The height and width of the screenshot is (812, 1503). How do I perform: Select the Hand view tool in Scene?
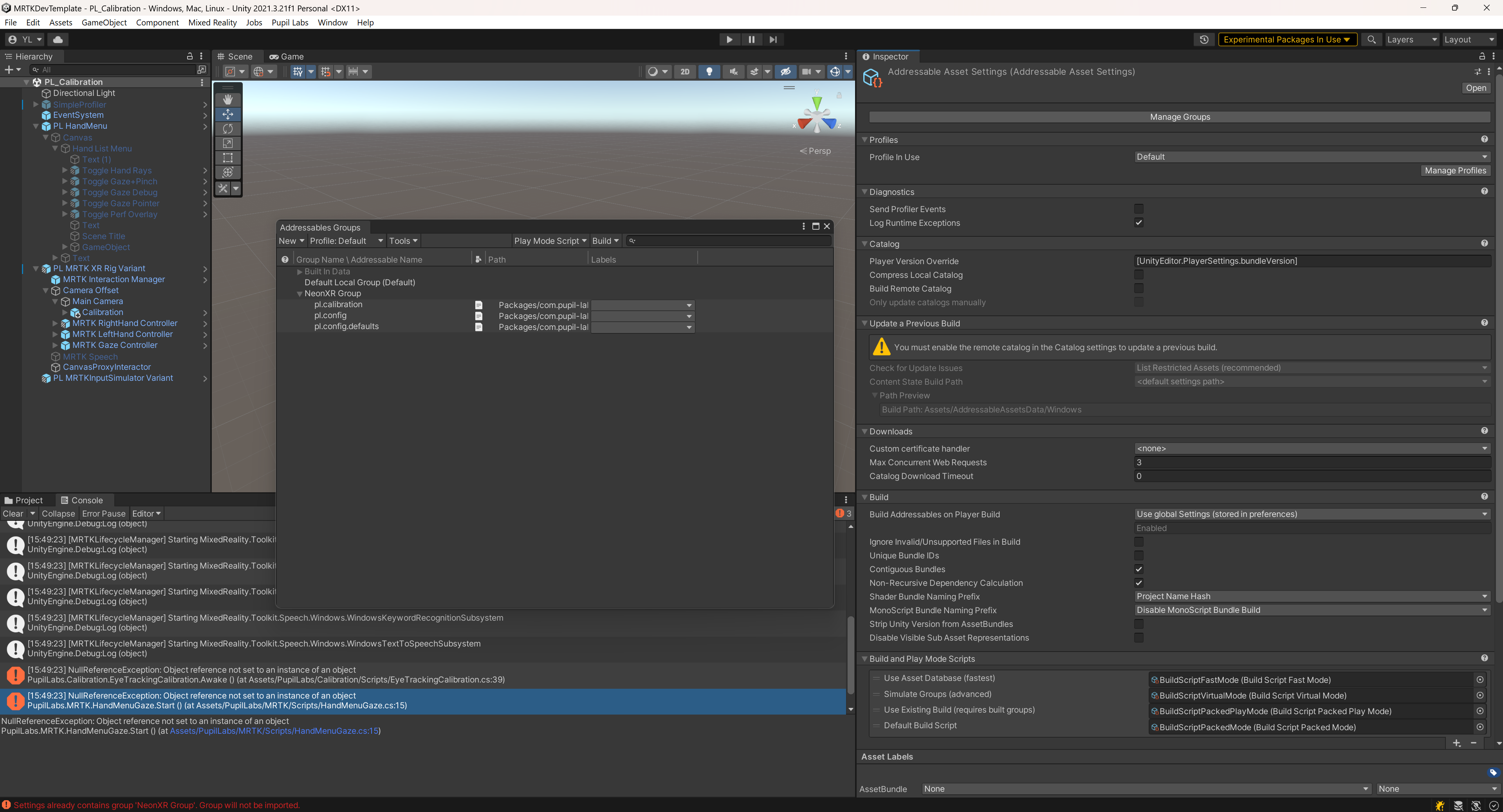[x=227, y=100]
